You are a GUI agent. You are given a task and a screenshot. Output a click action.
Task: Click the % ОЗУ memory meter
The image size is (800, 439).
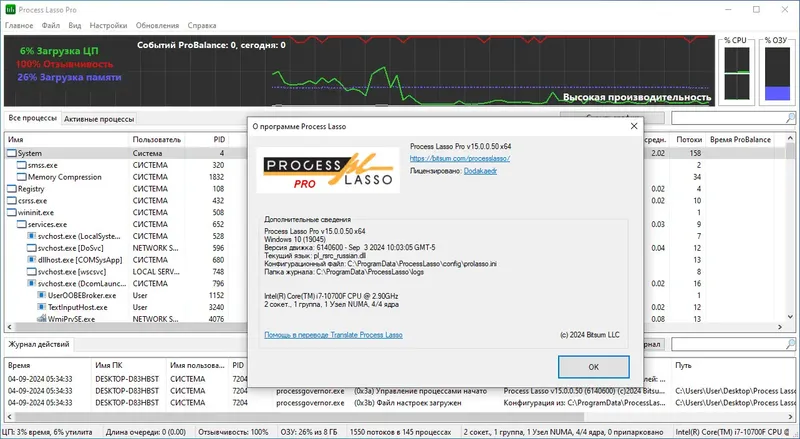point(777,74)
